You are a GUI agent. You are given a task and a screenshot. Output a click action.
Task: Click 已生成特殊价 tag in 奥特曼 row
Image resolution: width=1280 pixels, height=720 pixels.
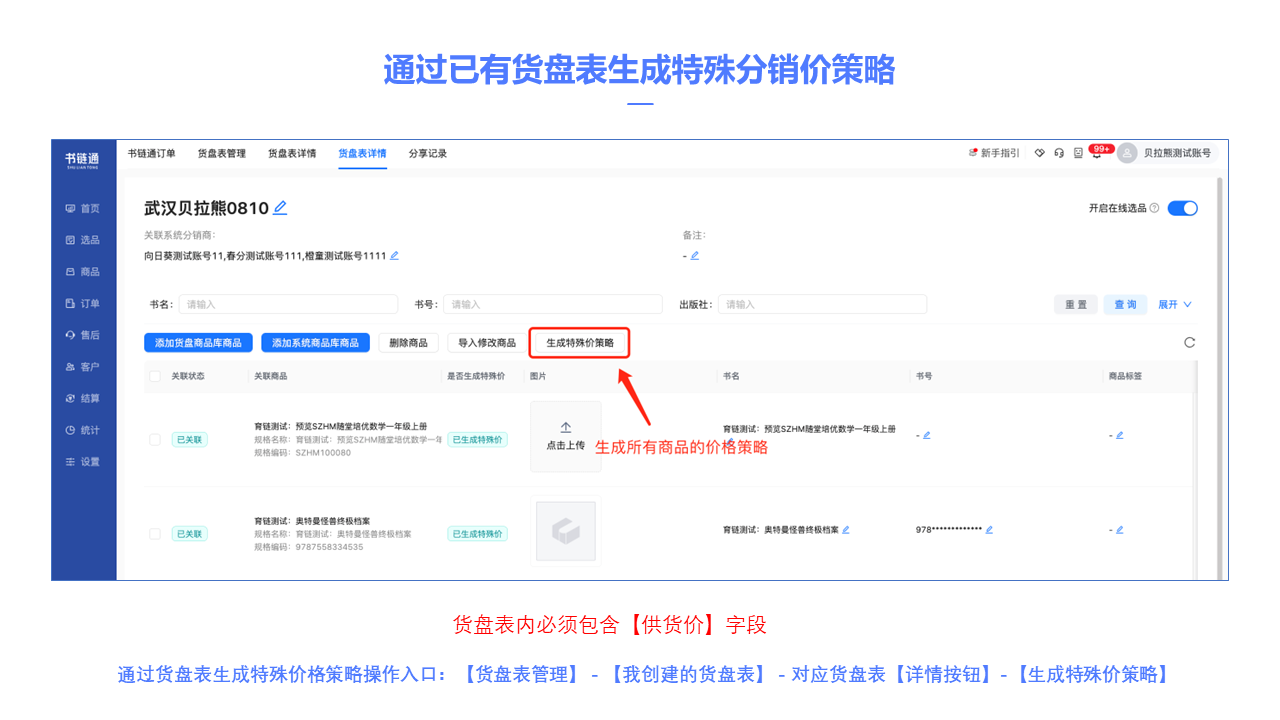point(477,534)
